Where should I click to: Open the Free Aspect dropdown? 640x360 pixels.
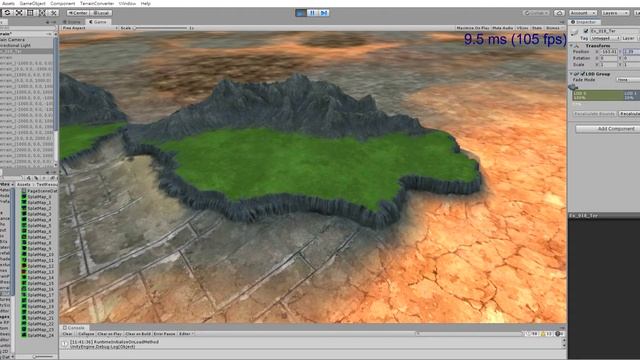point(90,28)
